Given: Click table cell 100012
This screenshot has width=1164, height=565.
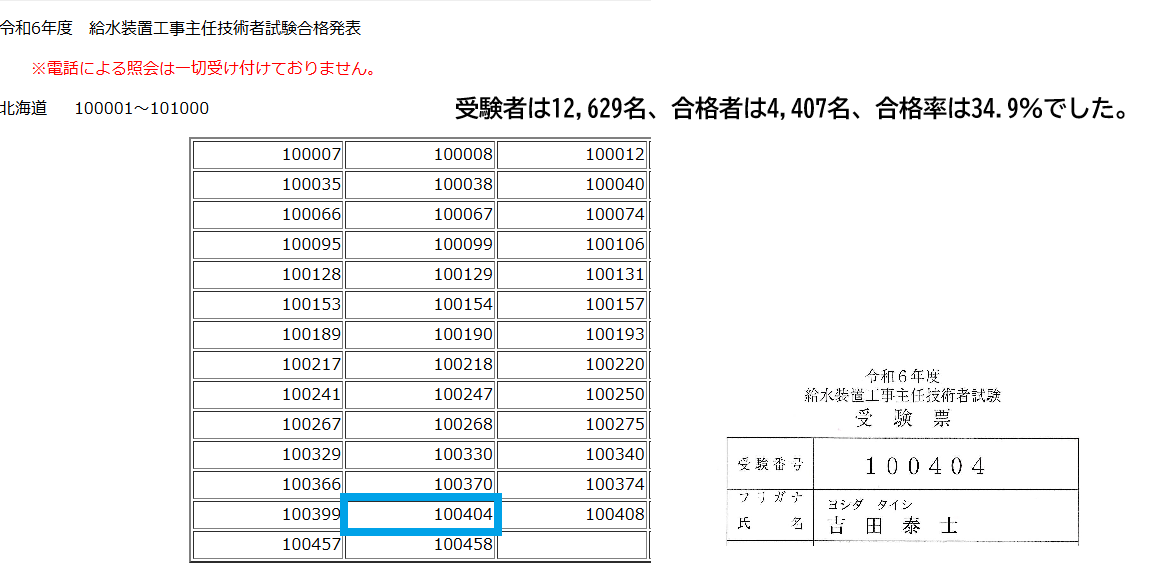Looking at the screenshot, I should pyautogui.click(x=572, y=155).
